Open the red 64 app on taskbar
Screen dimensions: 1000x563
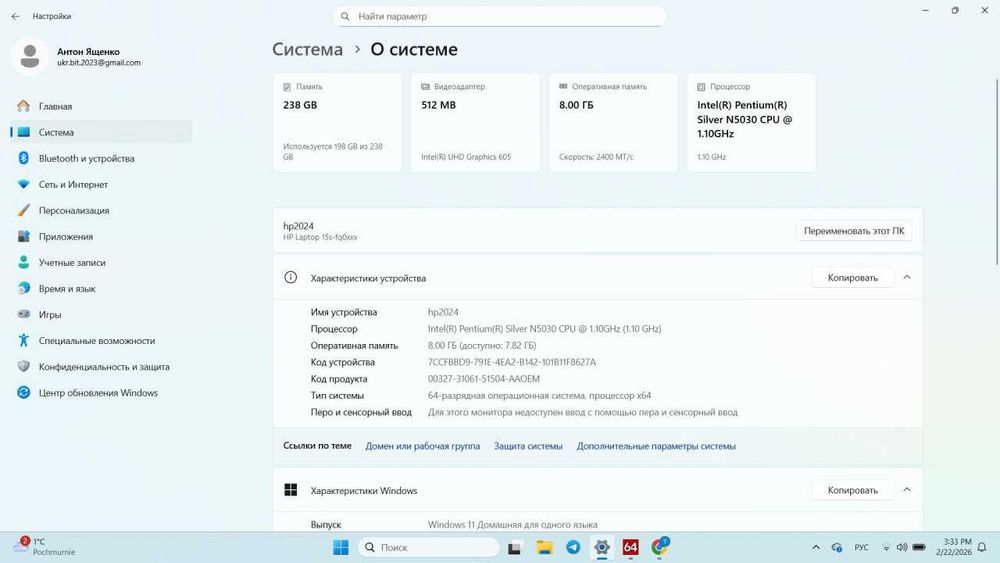click(x=631, y=547)
